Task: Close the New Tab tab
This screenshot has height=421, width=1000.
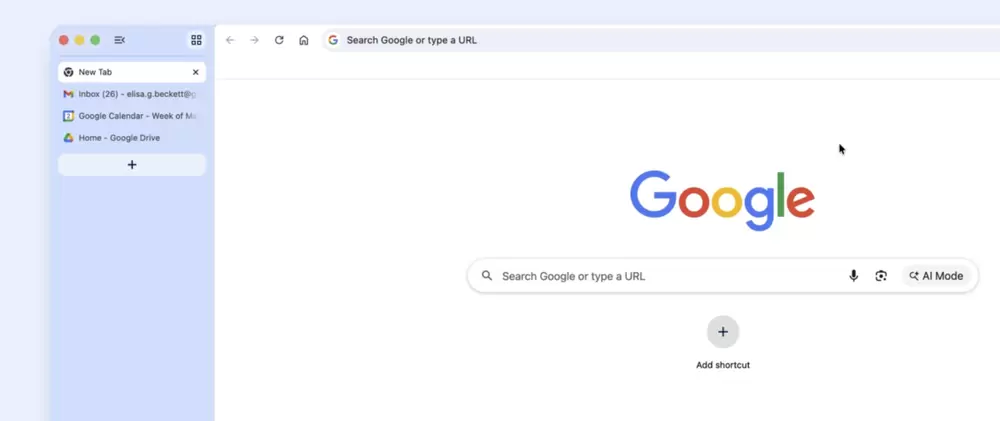Action: tap(195, 72)
